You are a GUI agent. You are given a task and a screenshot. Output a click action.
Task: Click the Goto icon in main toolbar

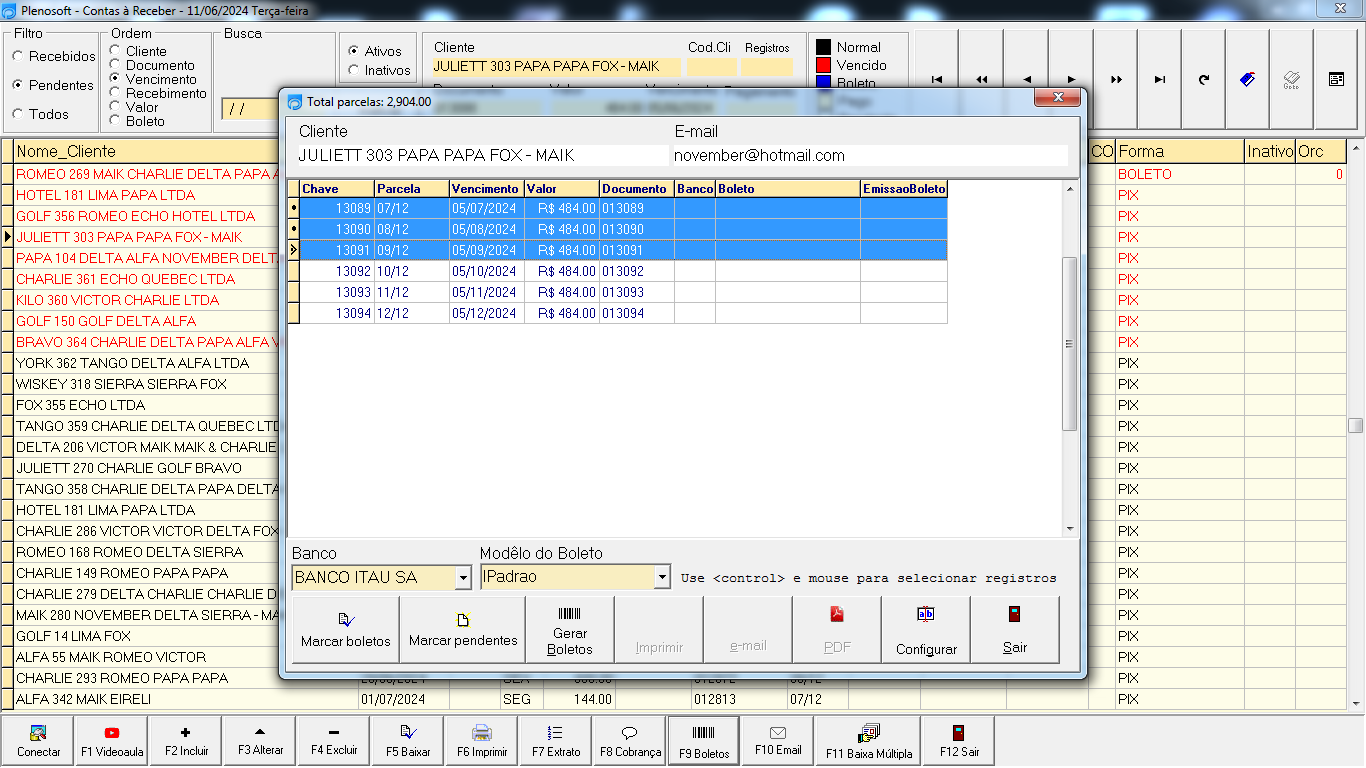(x=1291, y=80)
